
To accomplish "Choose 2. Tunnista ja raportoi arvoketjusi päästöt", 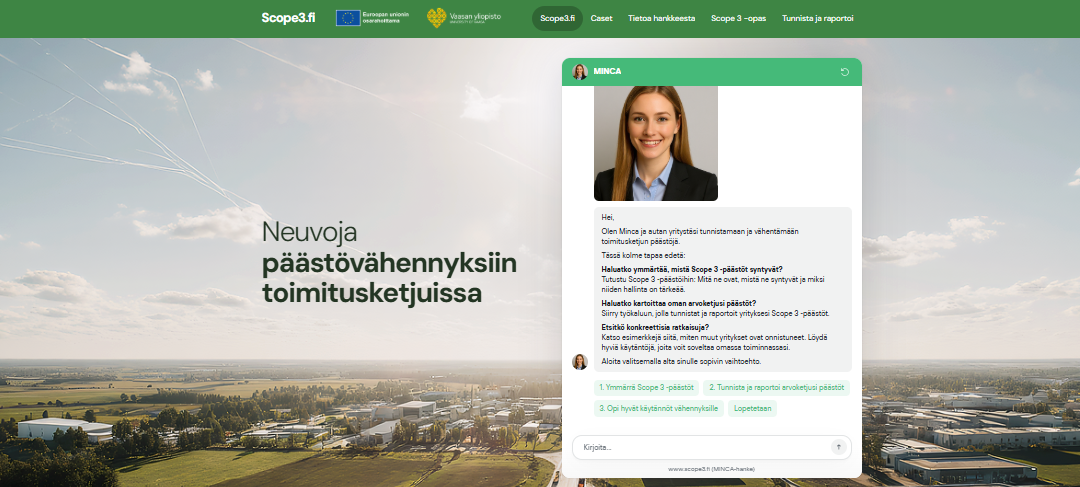I will [x=776, y=388].
